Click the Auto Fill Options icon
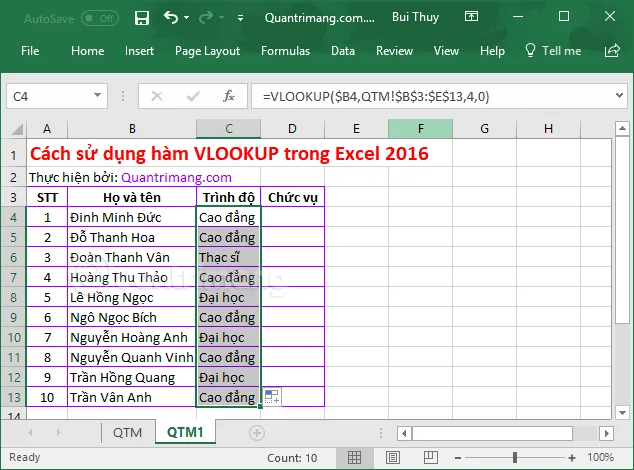634x470 pixels. coord(272,397)
